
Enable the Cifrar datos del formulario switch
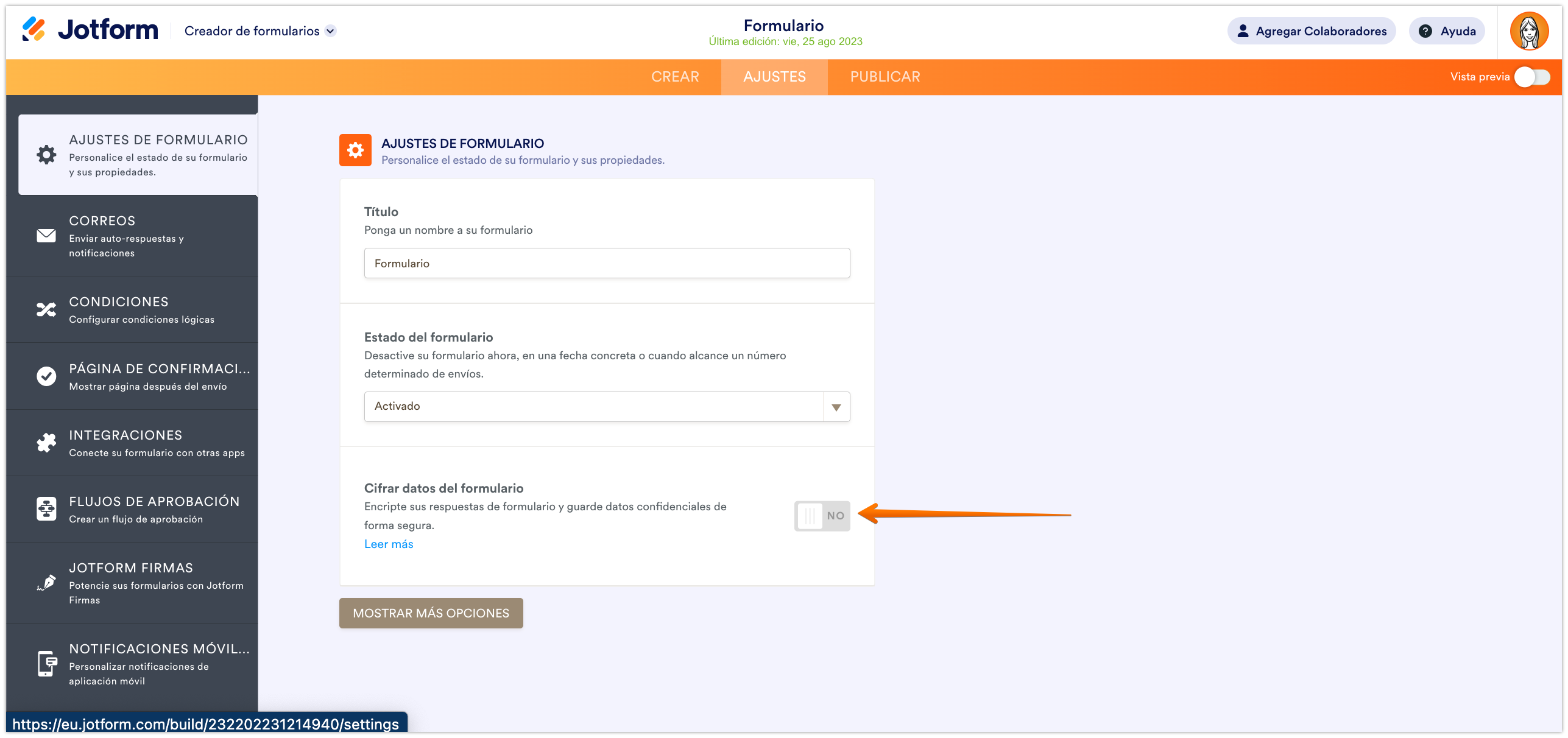tap(821, 516)
